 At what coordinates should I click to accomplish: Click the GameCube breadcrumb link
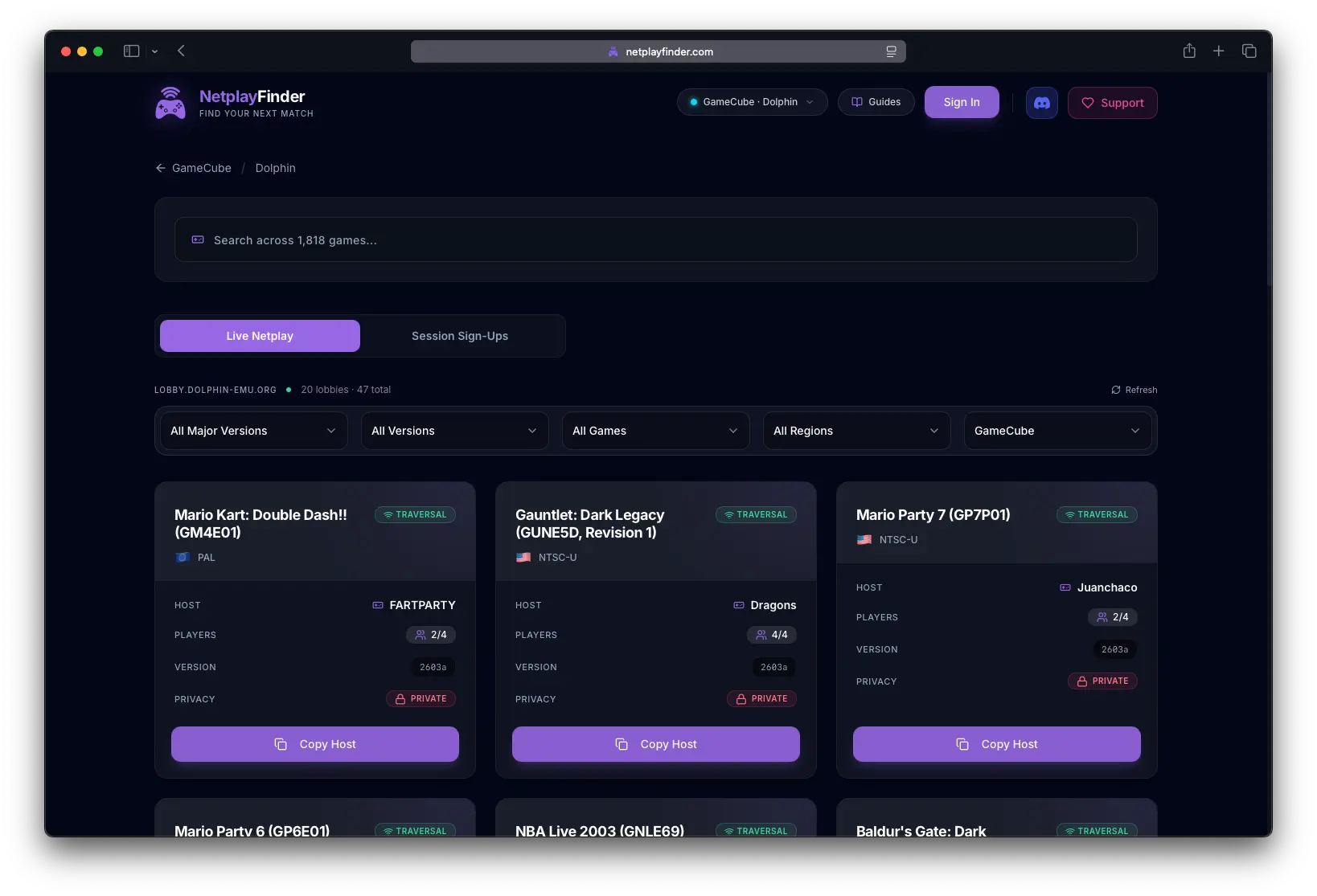point(202,168)
